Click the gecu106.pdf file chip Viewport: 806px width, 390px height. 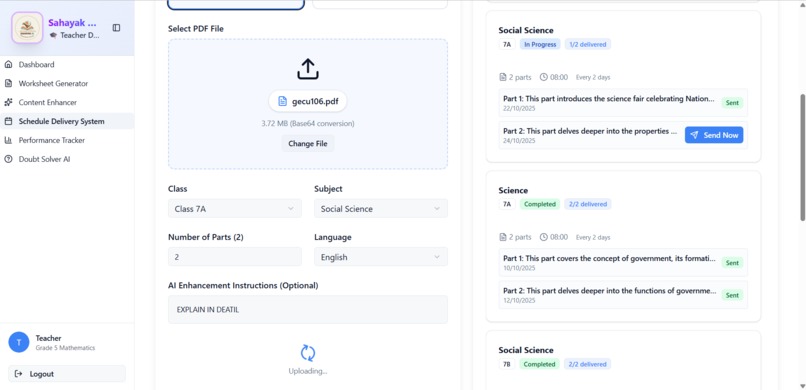pyautogui.click(x=308, y=101)
